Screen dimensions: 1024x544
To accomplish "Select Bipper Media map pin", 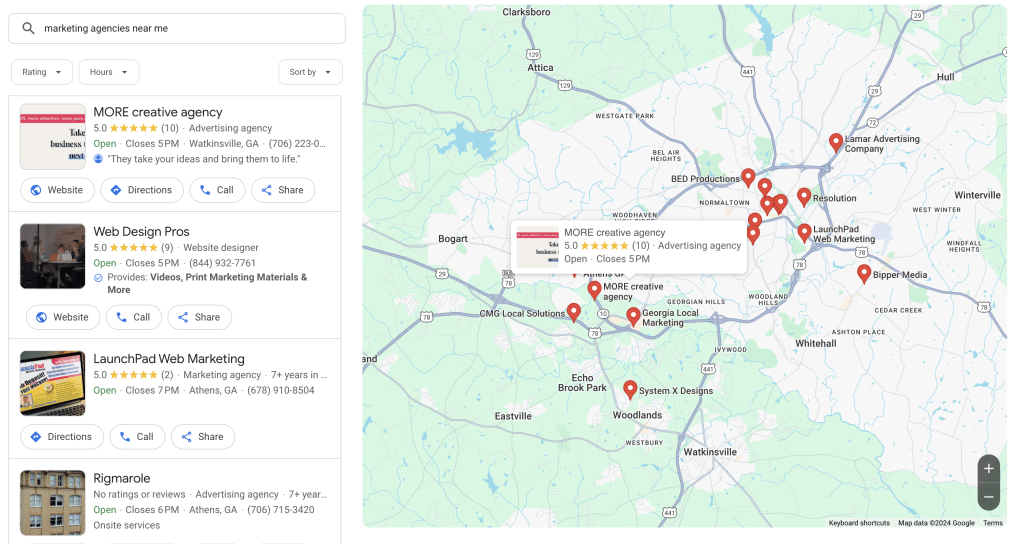I will [x=864, y=273].
